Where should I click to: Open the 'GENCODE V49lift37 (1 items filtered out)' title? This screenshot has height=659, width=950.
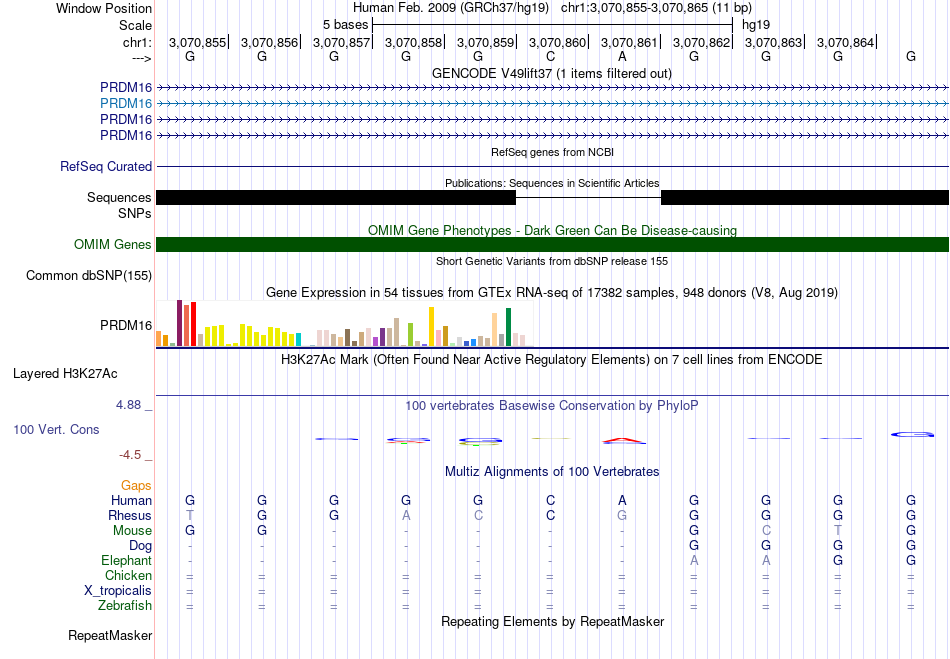point(551,73)
